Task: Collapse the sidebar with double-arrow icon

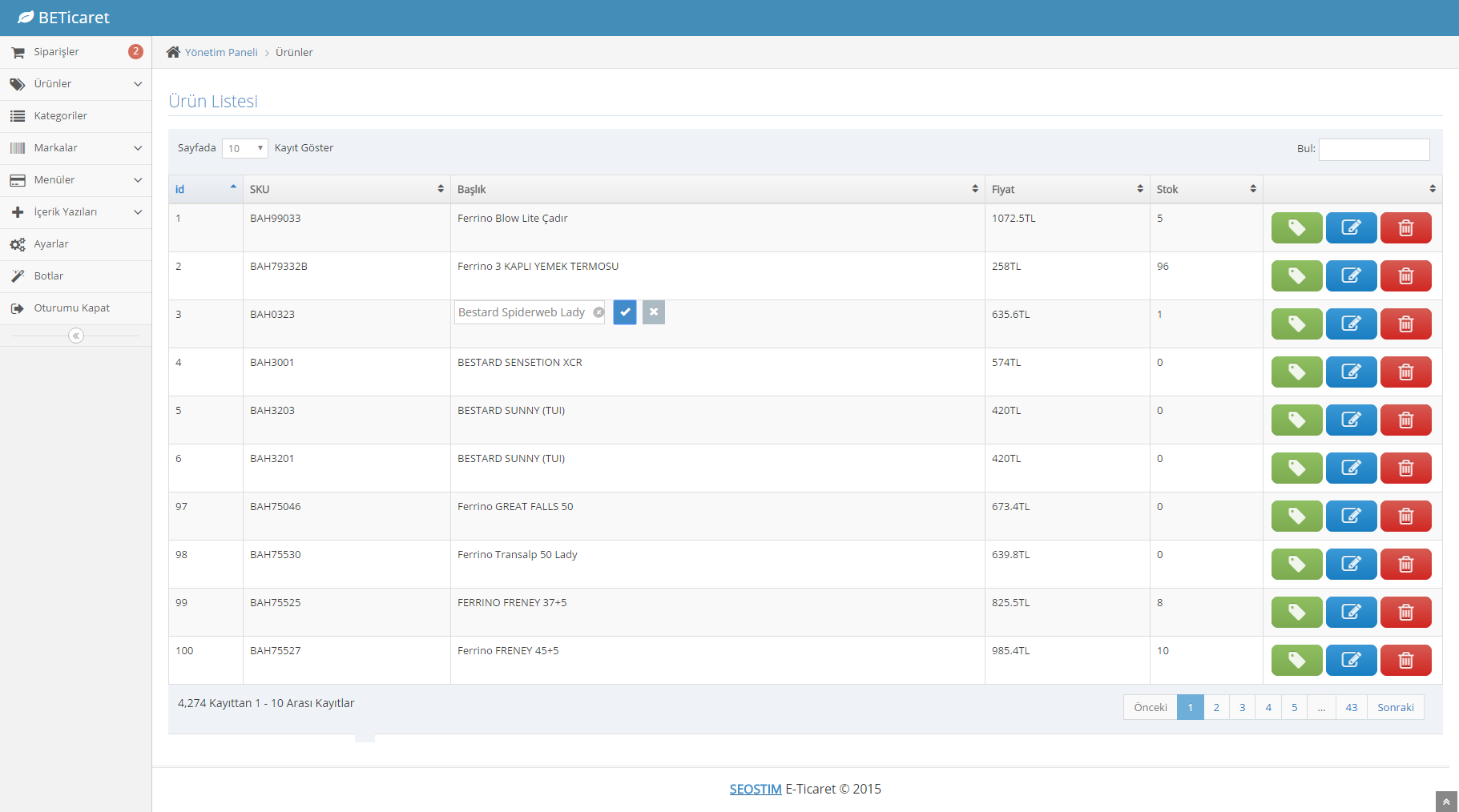Action: pyautogui.click(x=76, y=336)
